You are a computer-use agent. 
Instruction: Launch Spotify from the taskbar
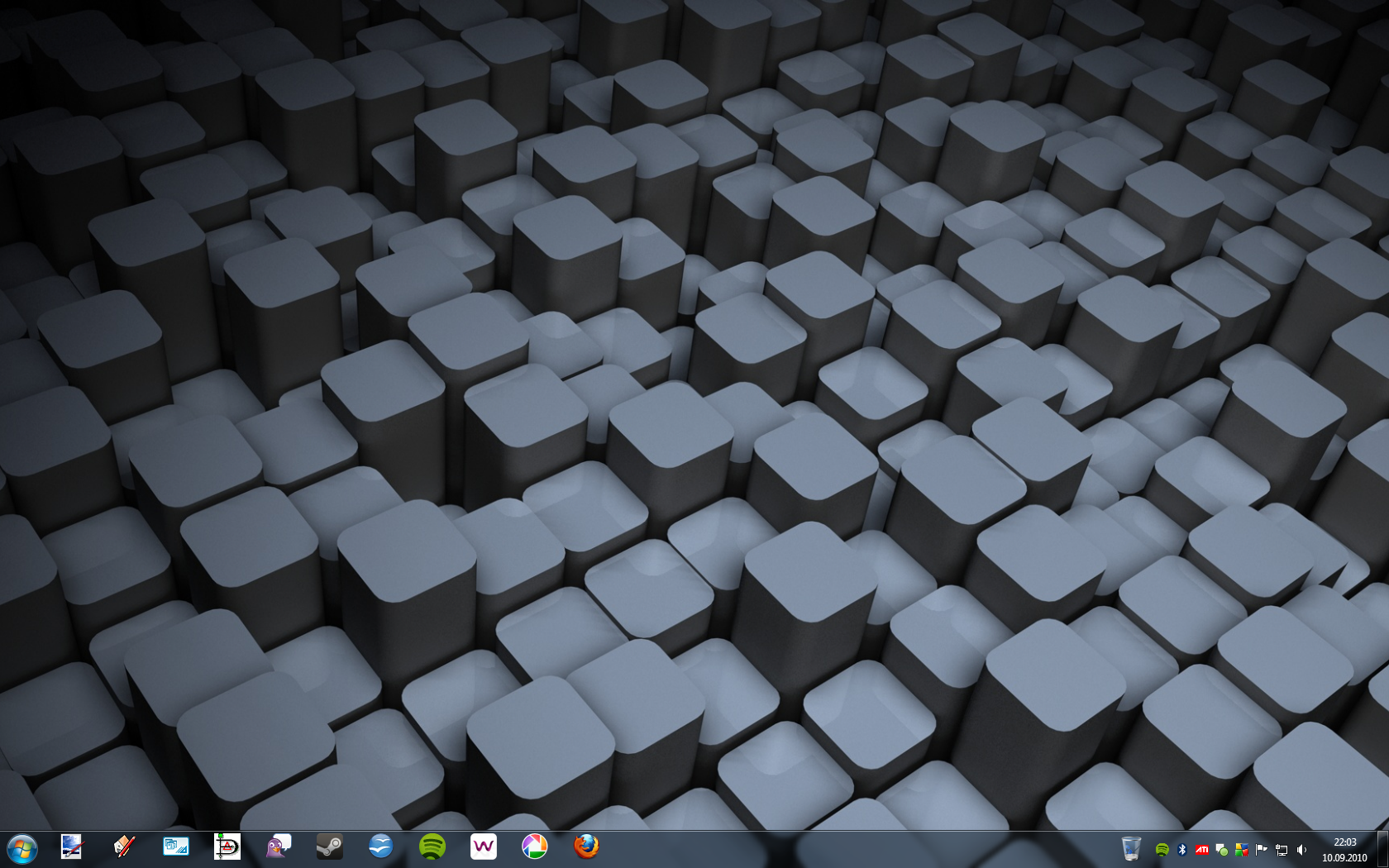432,847
